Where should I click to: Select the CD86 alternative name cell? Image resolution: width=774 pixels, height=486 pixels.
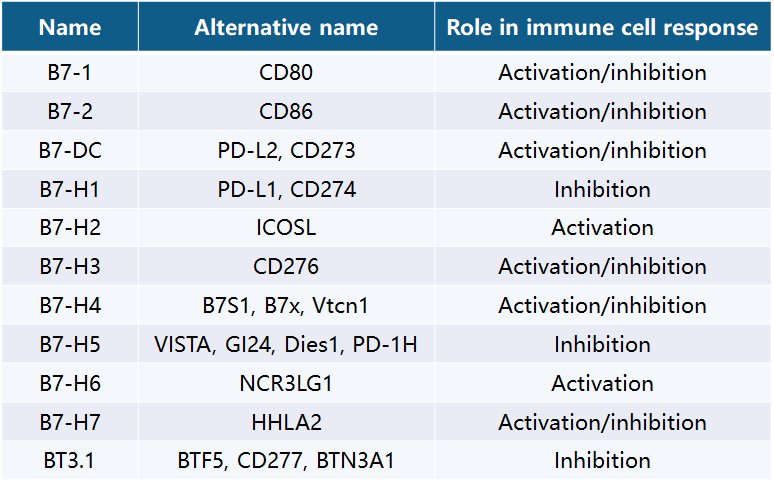coord(285,111)
